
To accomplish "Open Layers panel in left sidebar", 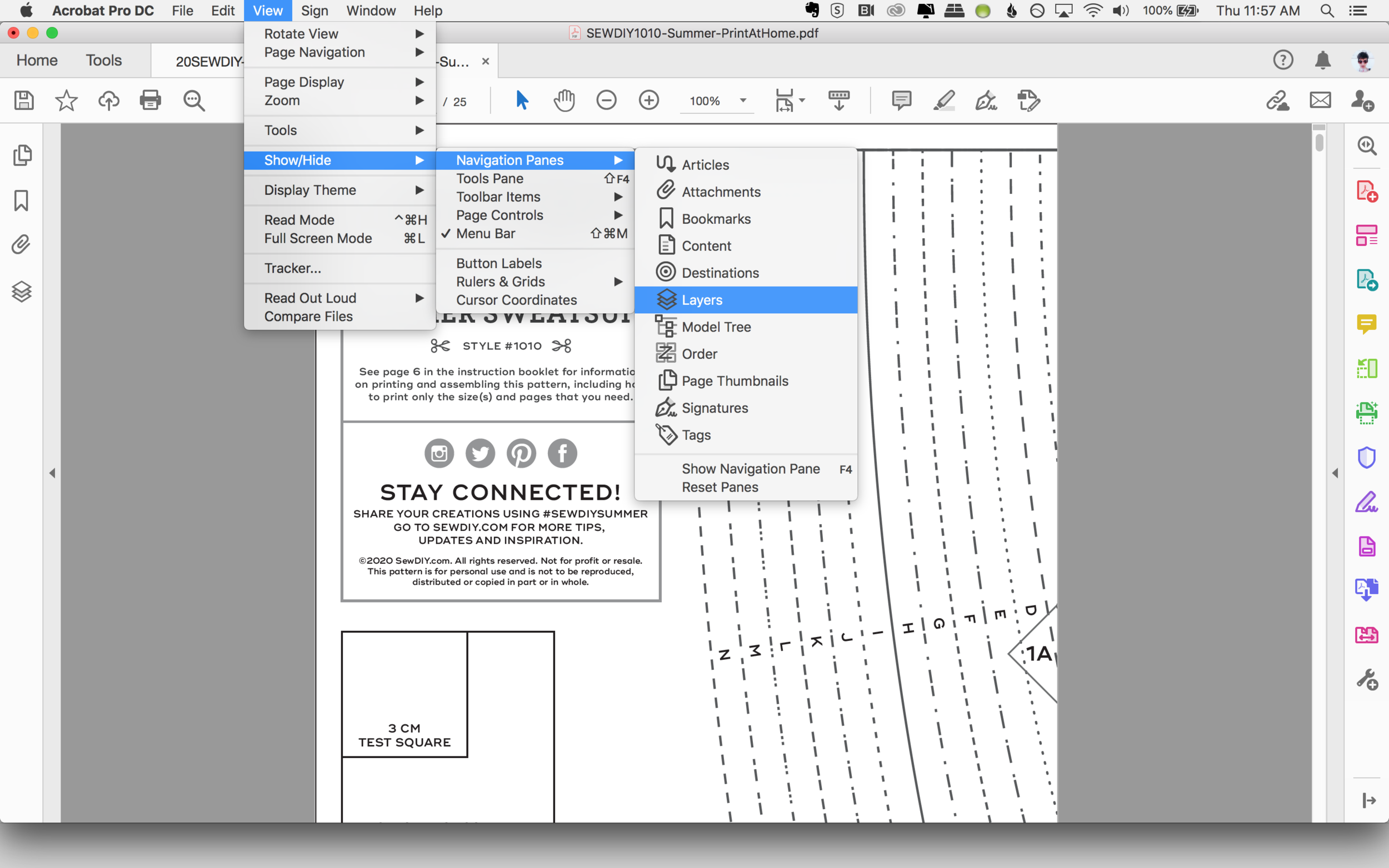I will click(x=21, y=292).
